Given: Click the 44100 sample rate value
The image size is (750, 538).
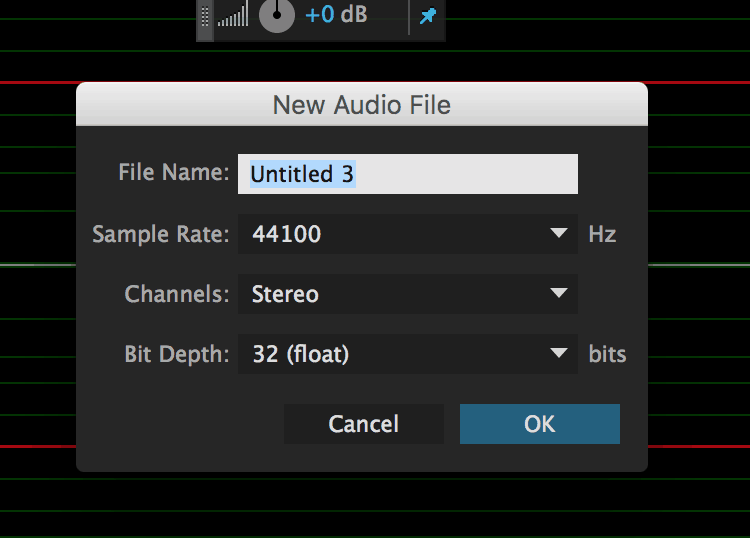Looking at the screenshot, I should pos(287,234).
